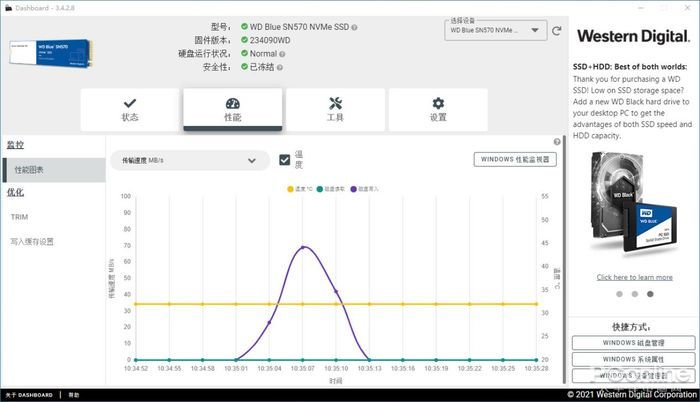Click the checkmark icon on 状态 tab
The image size is (700, 402).
pyautogui.click(x=130, y=103)
